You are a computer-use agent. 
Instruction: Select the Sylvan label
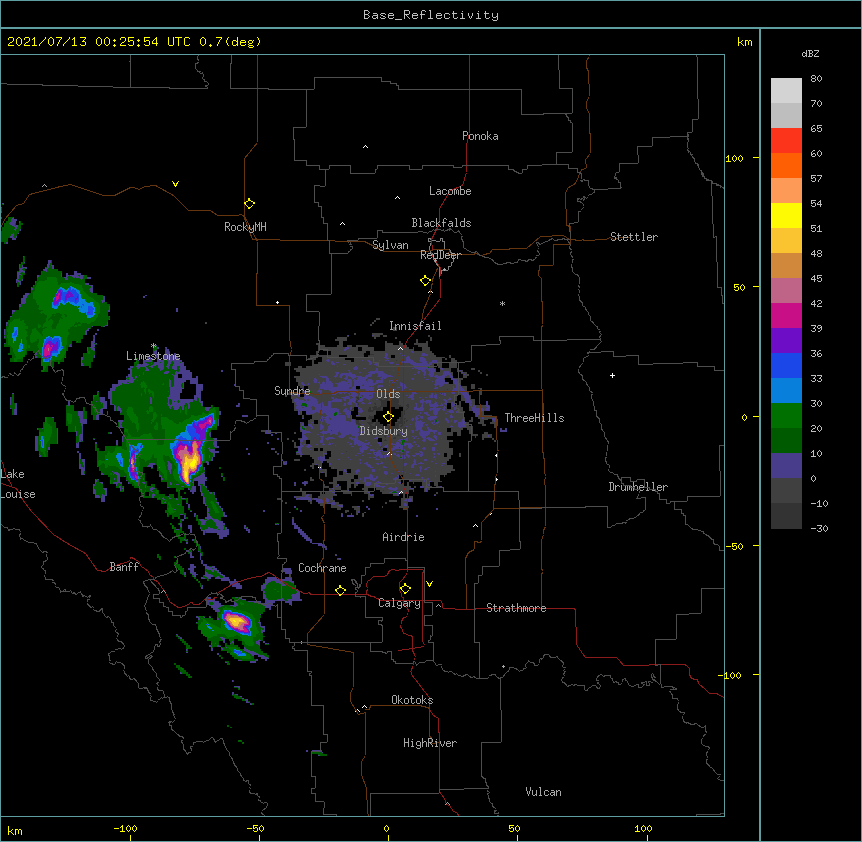click(390, 245)
